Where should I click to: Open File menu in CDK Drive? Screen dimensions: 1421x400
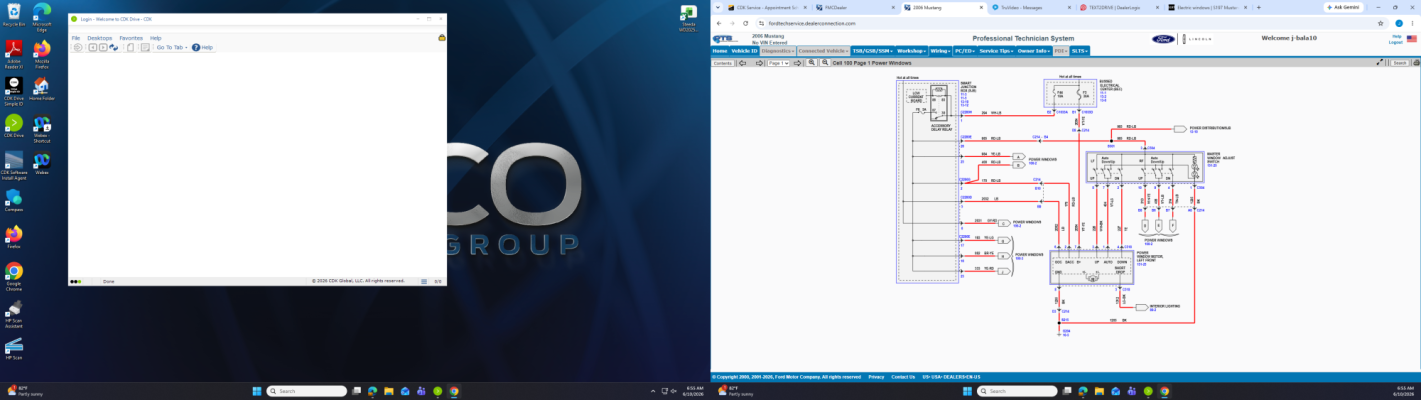tap(76, 38)
